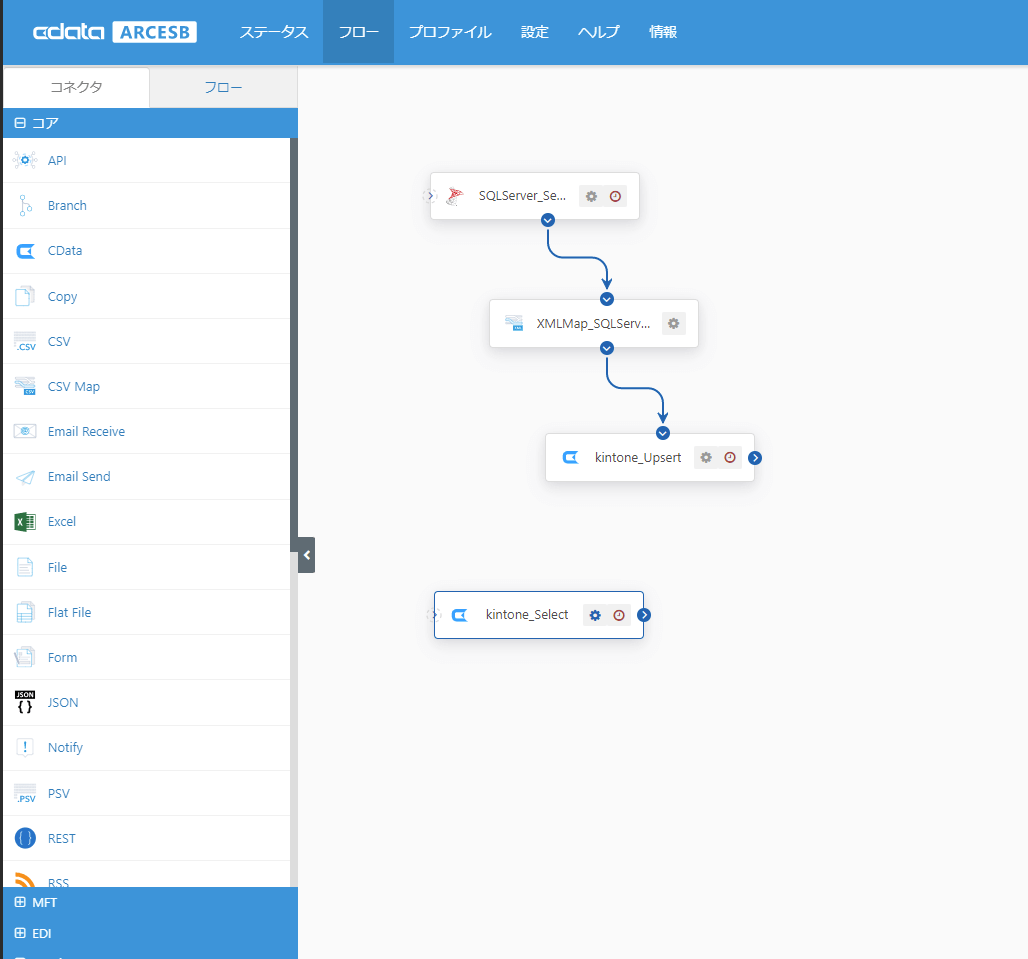Select the Notify connector icon
1028x959 pixels.
click(25, 747)
